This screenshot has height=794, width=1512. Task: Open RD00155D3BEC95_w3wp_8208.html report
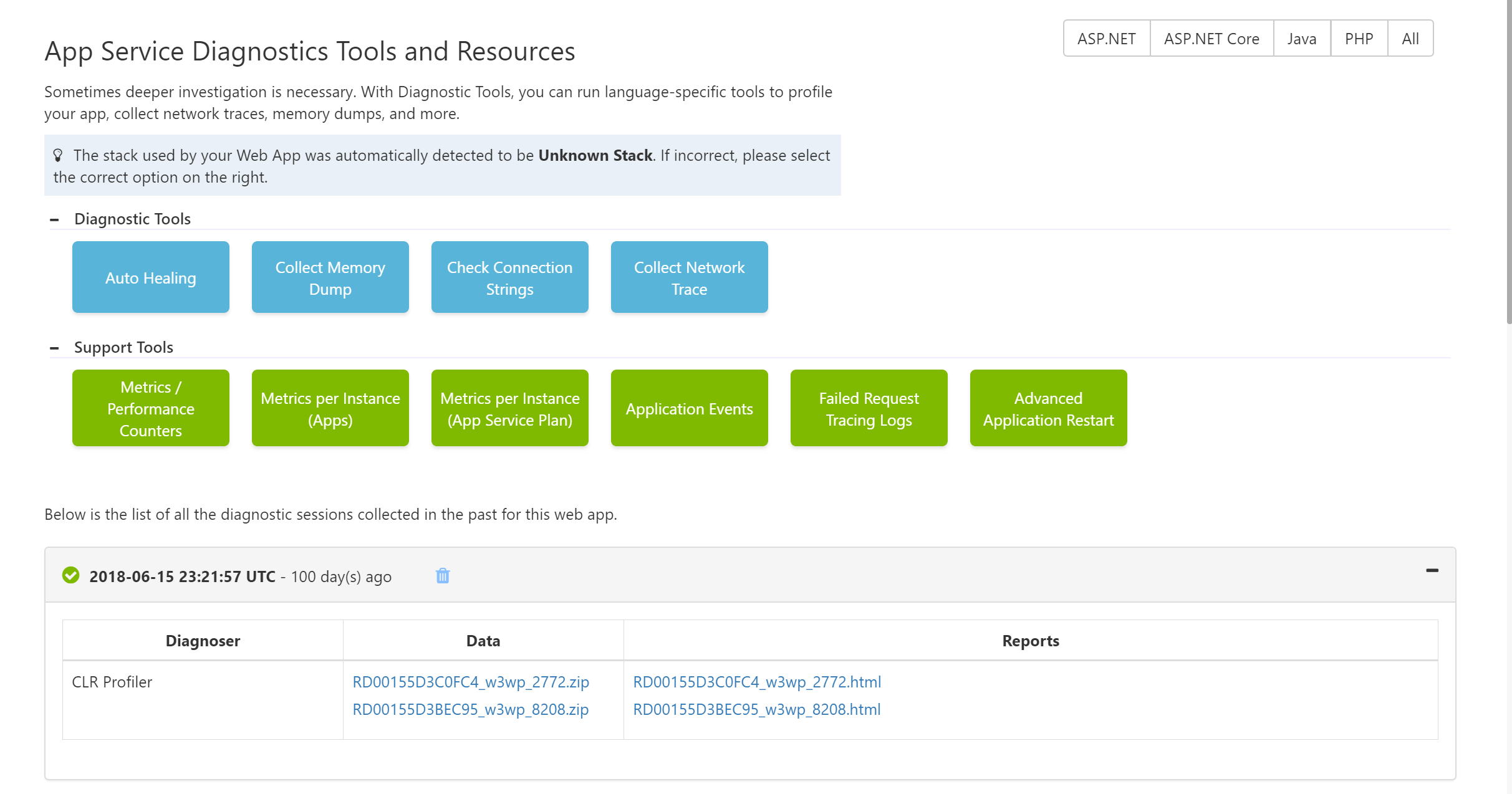click(x=757, y=709)
